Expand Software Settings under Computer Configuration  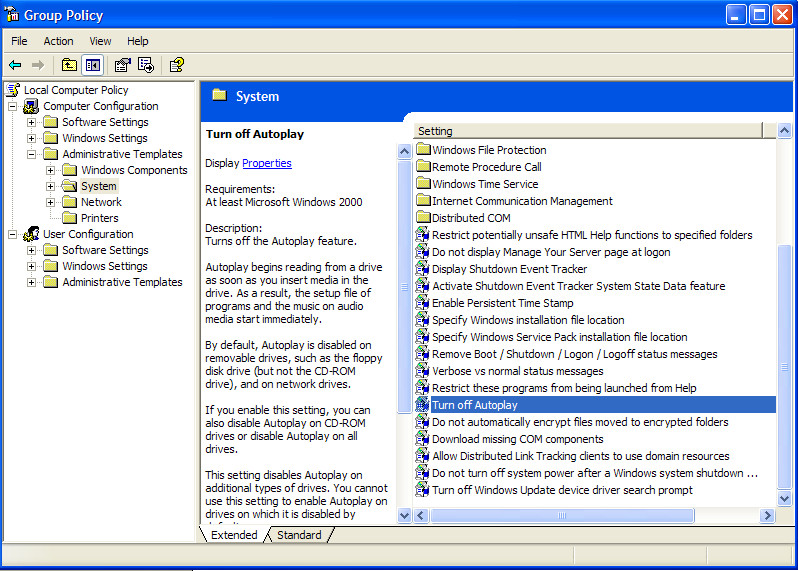click(32, 122)
